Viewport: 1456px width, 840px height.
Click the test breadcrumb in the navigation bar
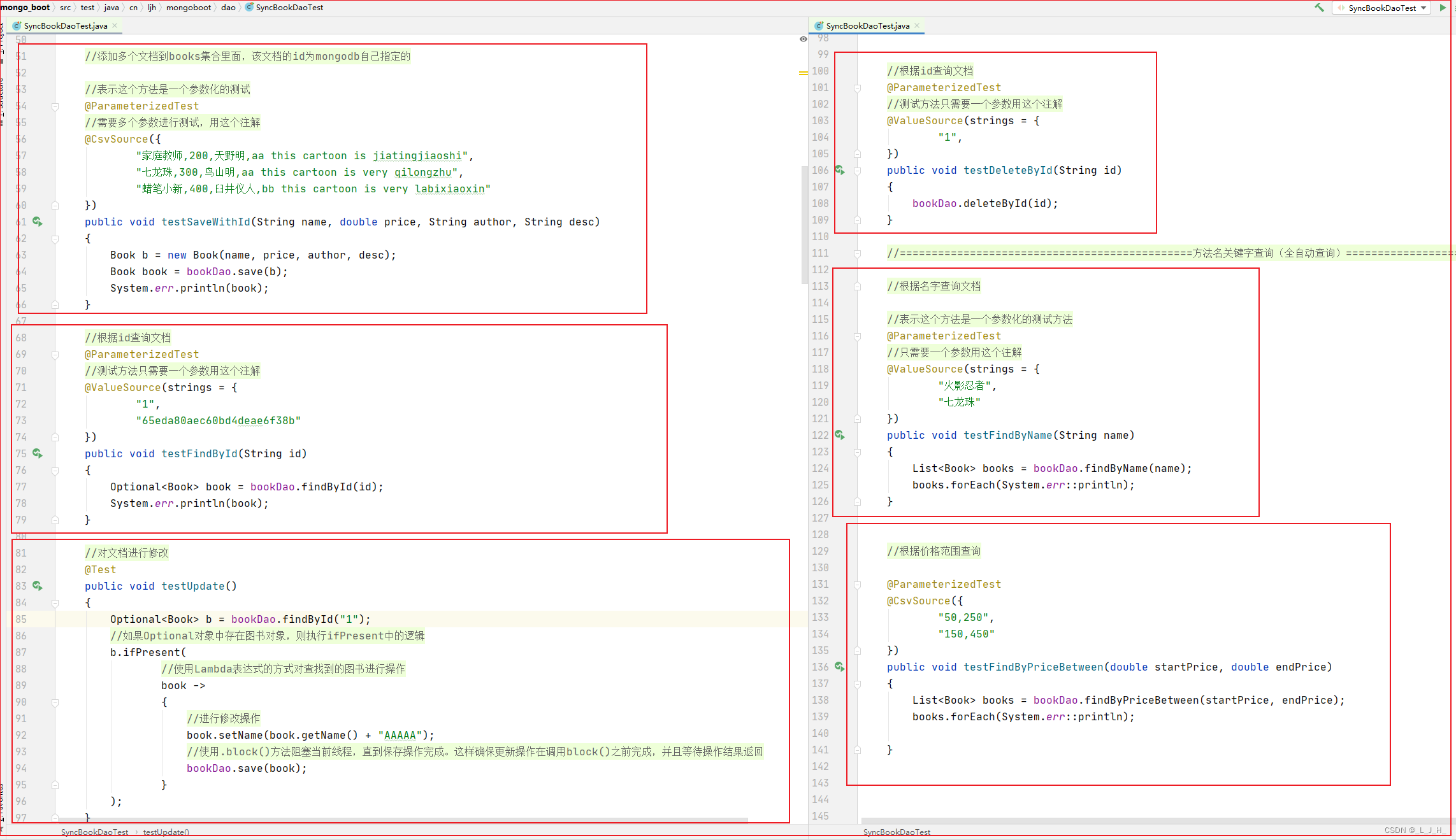click(x=87, y=8)
